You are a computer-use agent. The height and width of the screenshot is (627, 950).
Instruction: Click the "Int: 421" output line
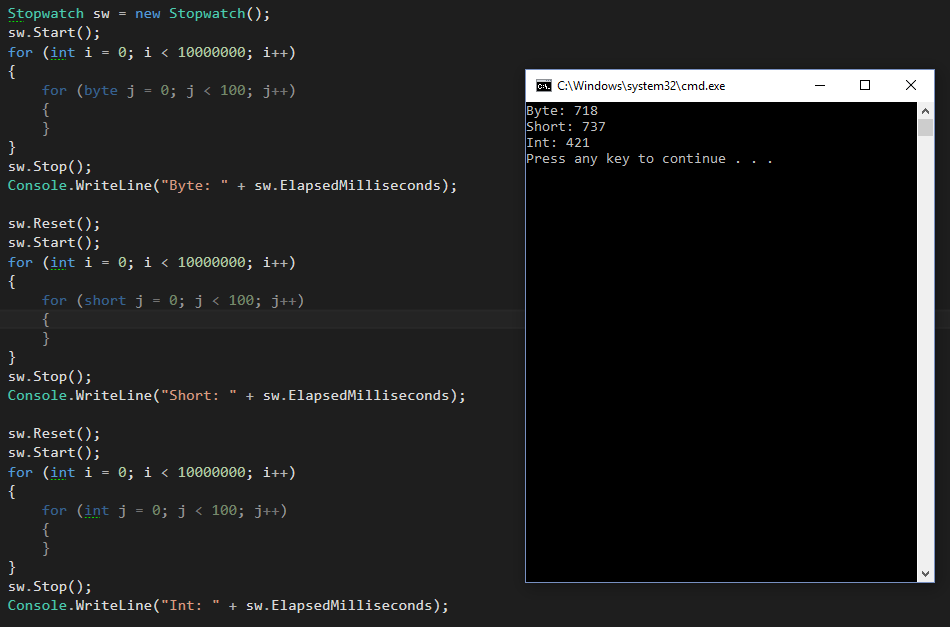click(x=557, y=143)
